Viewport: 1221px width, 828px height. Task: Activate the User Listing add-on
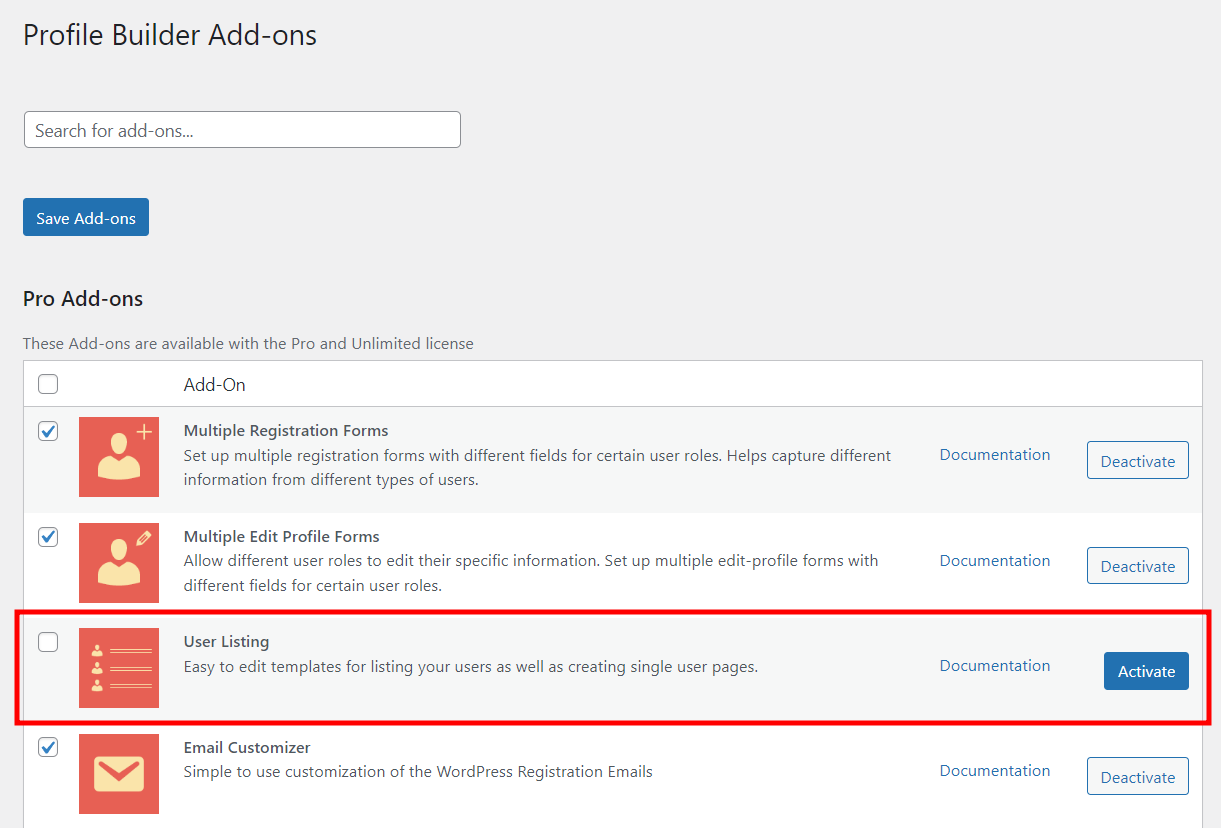click(x=1146, y=671)
